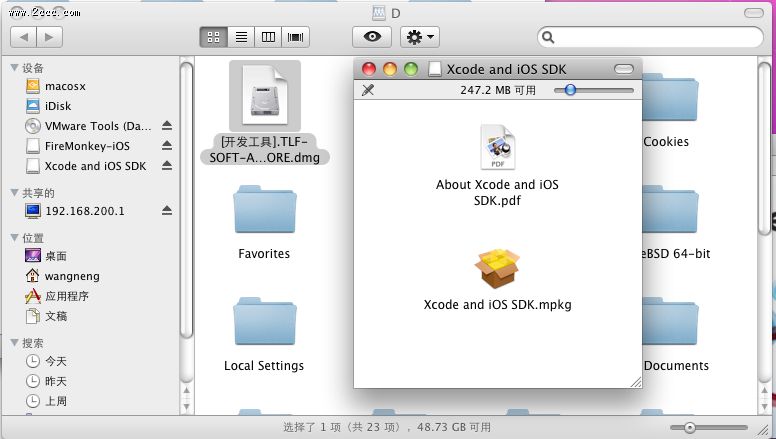
Task: Collapse the 共享的 shared section
Action: (x=14, y=193)
